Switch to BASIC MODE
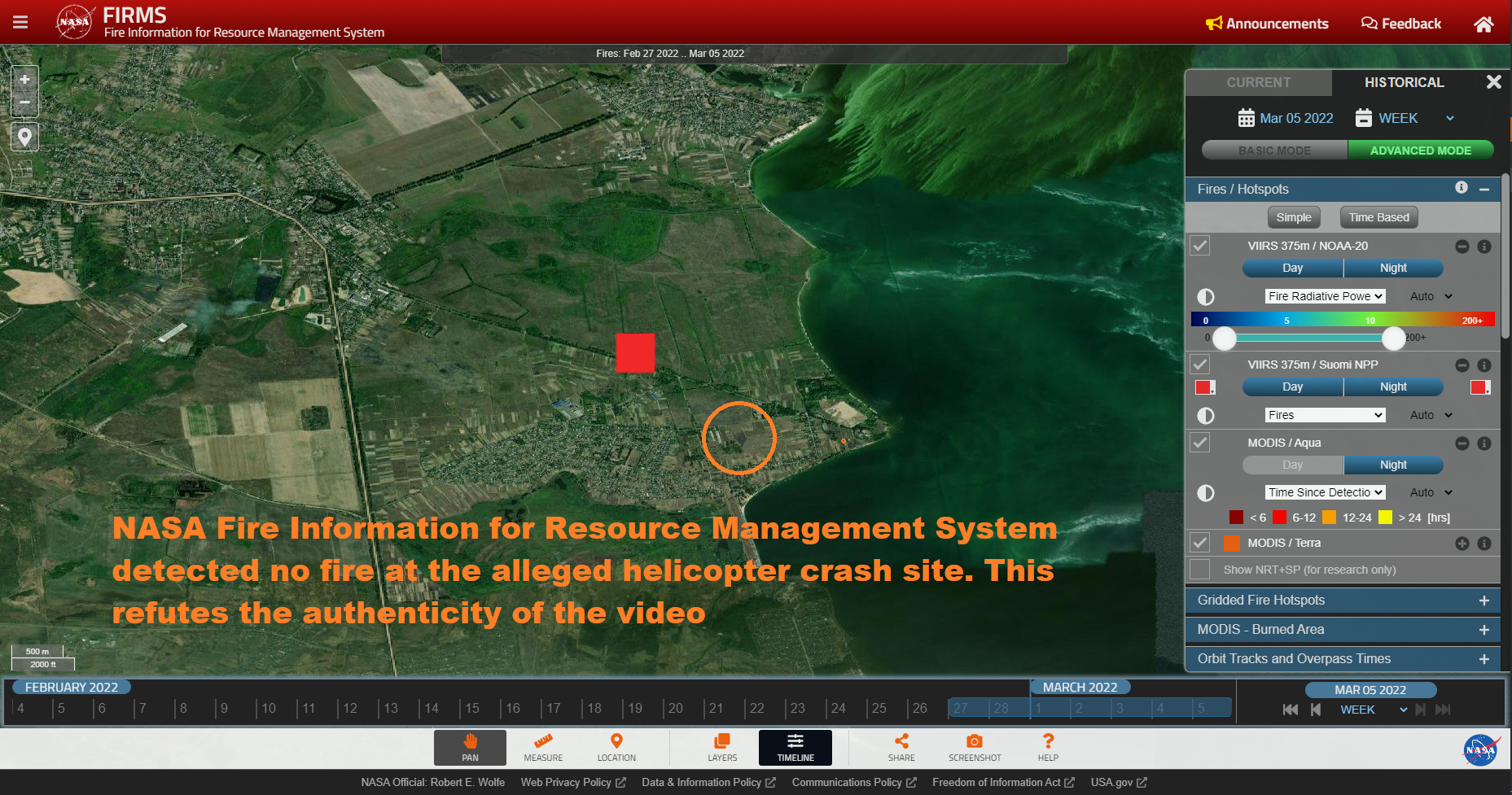This screenshot has height=795, width=1512. tap(1274, 151)
